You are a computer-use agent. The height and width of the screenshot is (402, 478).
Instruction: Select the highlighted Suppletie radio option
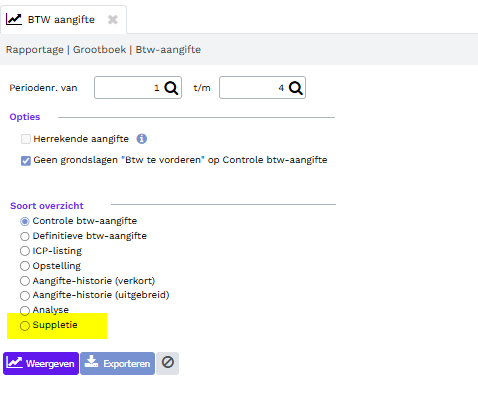click(x=25, y=326)
